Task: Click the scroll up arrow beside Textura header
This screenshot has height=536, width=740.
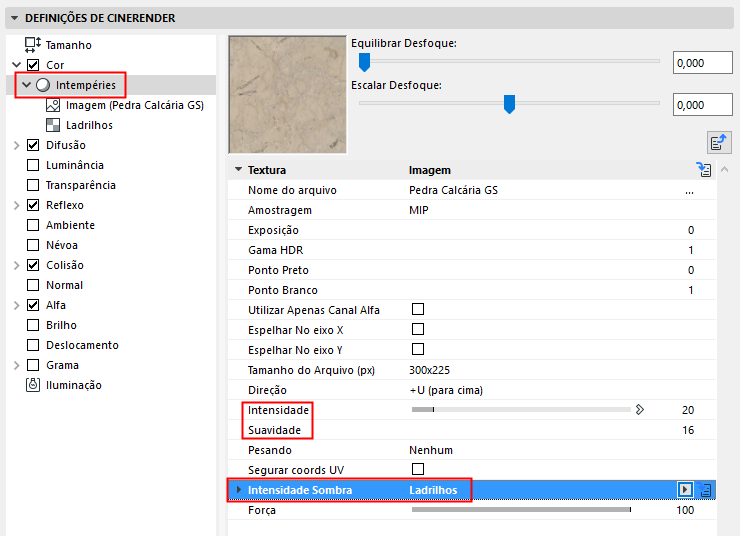Action: click(725, 169)
